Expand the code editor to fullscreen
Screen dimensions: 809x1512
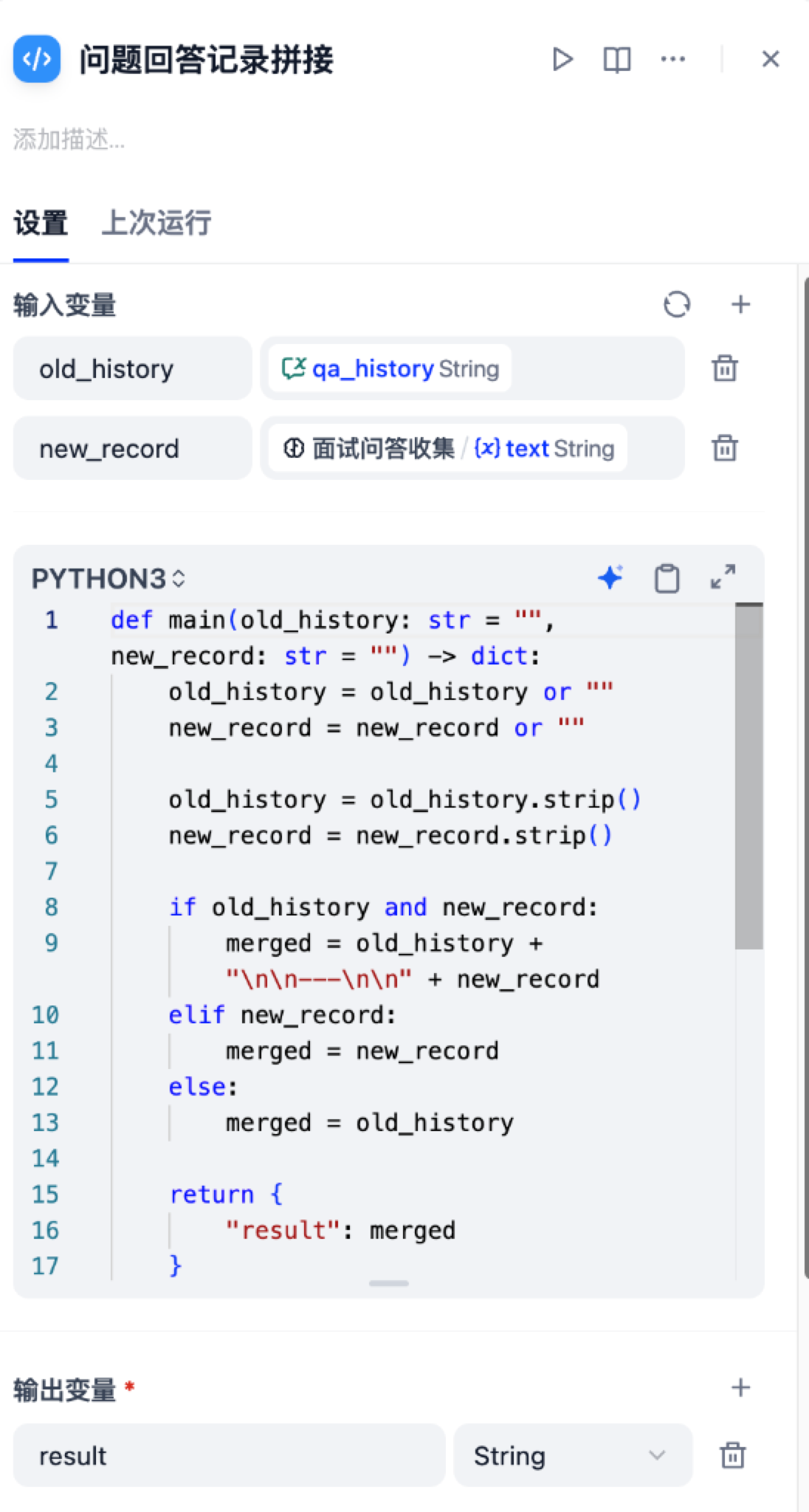(x=723, y=577)
